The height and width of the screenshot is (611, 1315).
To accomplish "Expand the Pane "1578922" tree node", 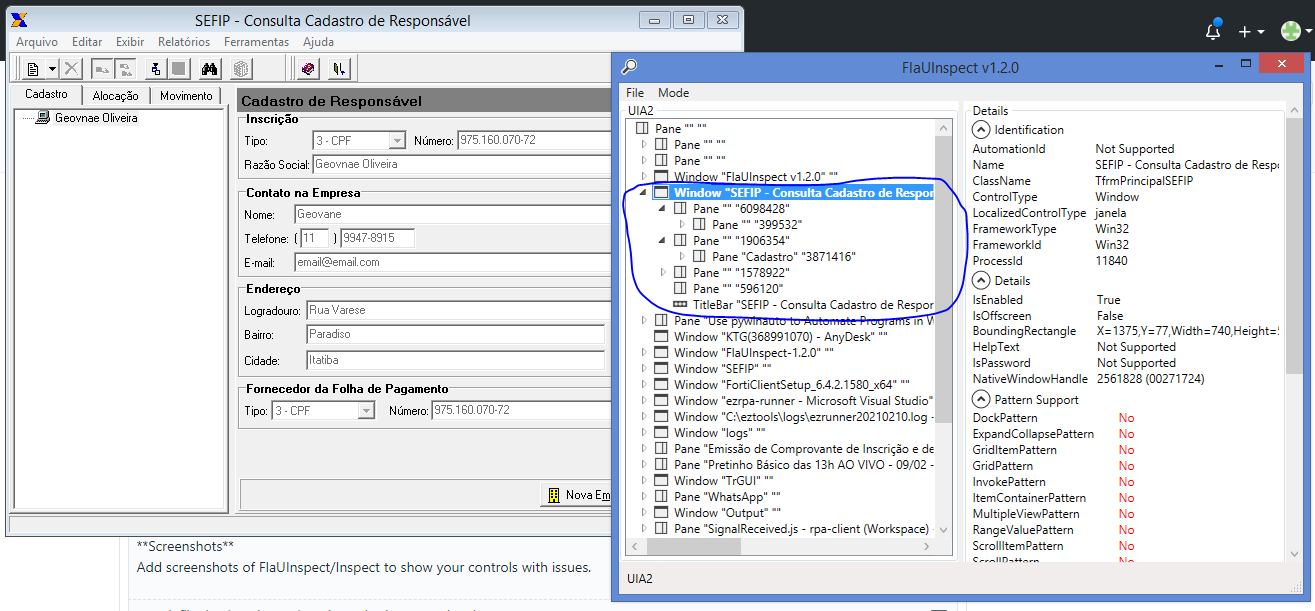I will click(664, 272).
